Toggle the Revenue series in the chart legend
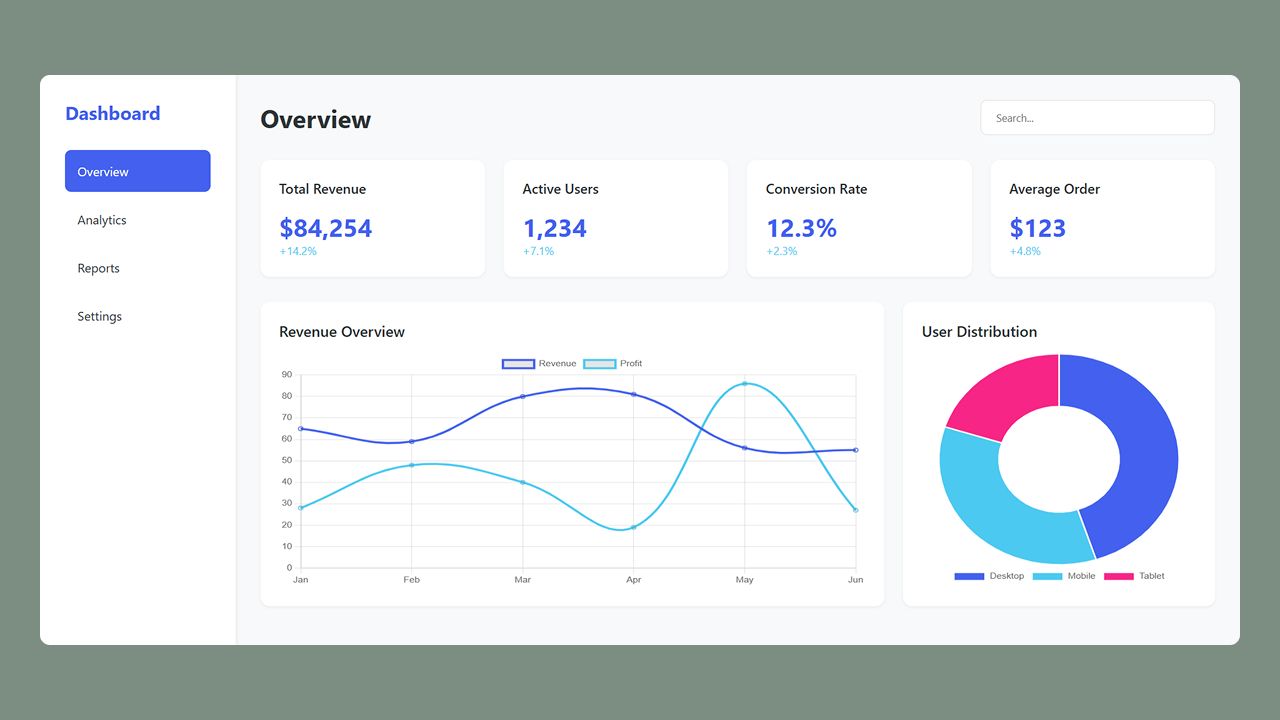This screenshot has height=720, width=1280. 539,363
